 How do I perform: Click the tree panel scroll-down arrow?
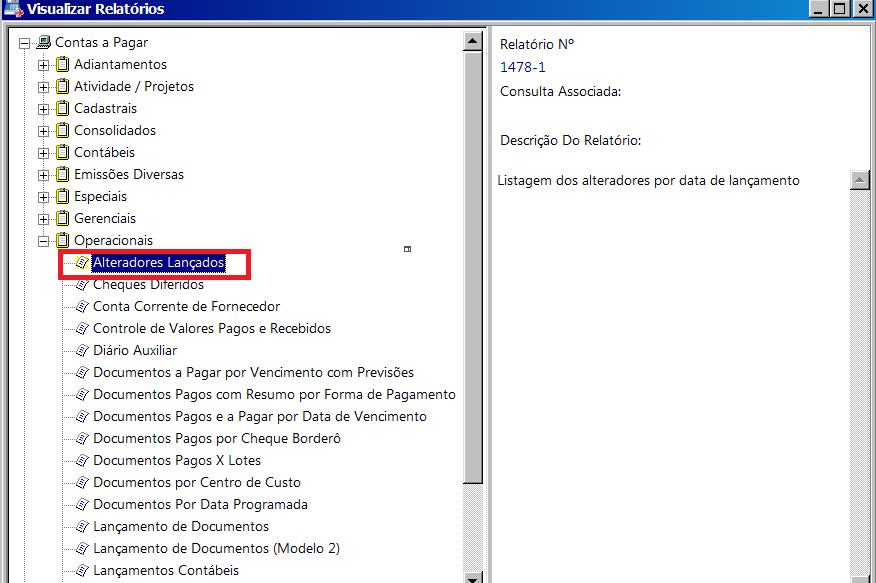(473, 578)
